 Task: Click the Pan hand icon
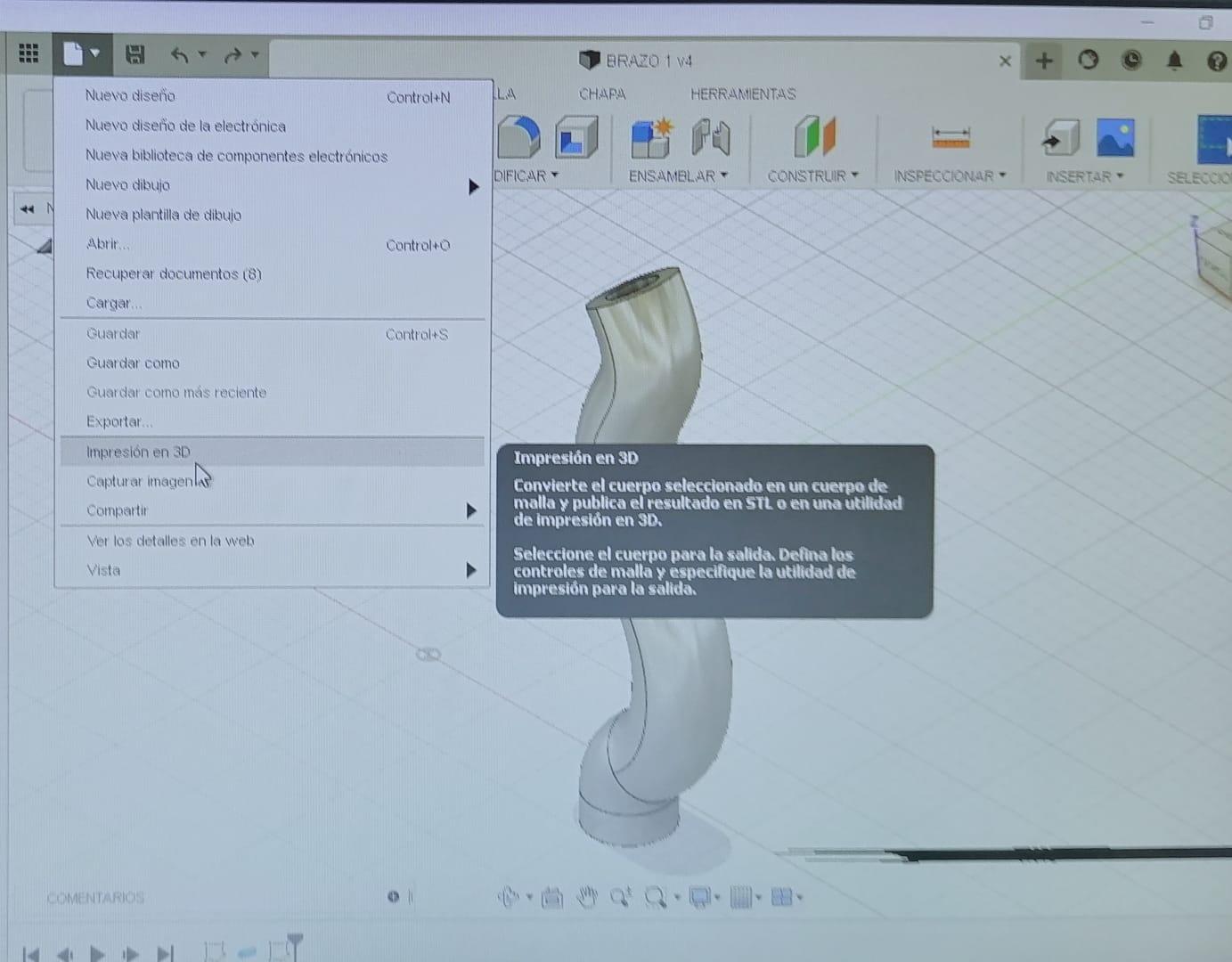586,897
